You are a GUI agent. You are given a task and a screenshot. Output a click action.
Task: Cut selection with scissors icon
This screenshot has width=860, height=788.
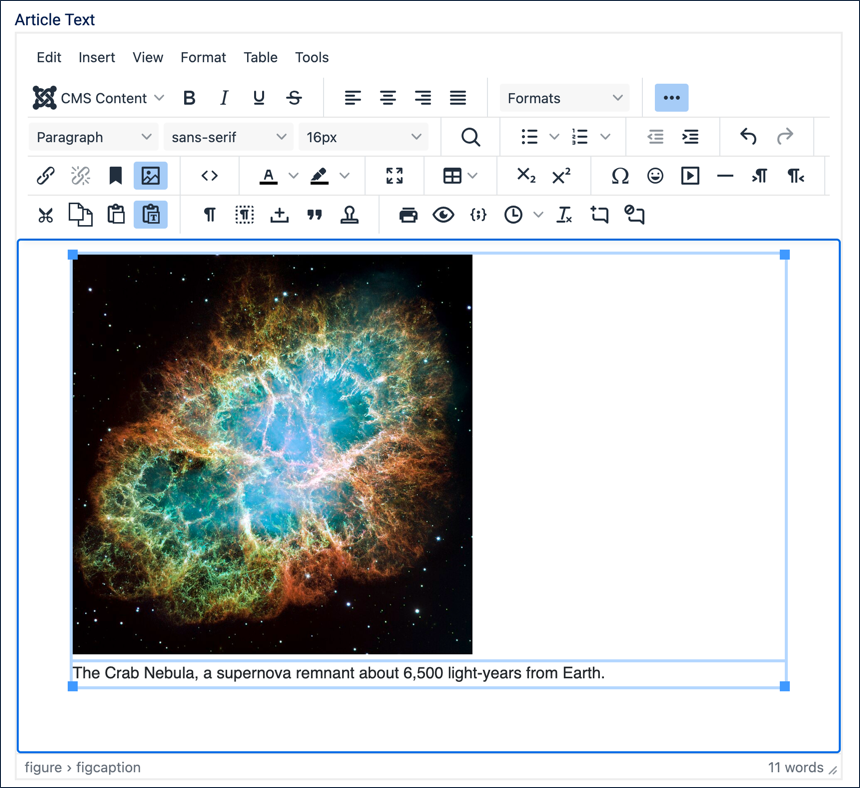(46, 215)
